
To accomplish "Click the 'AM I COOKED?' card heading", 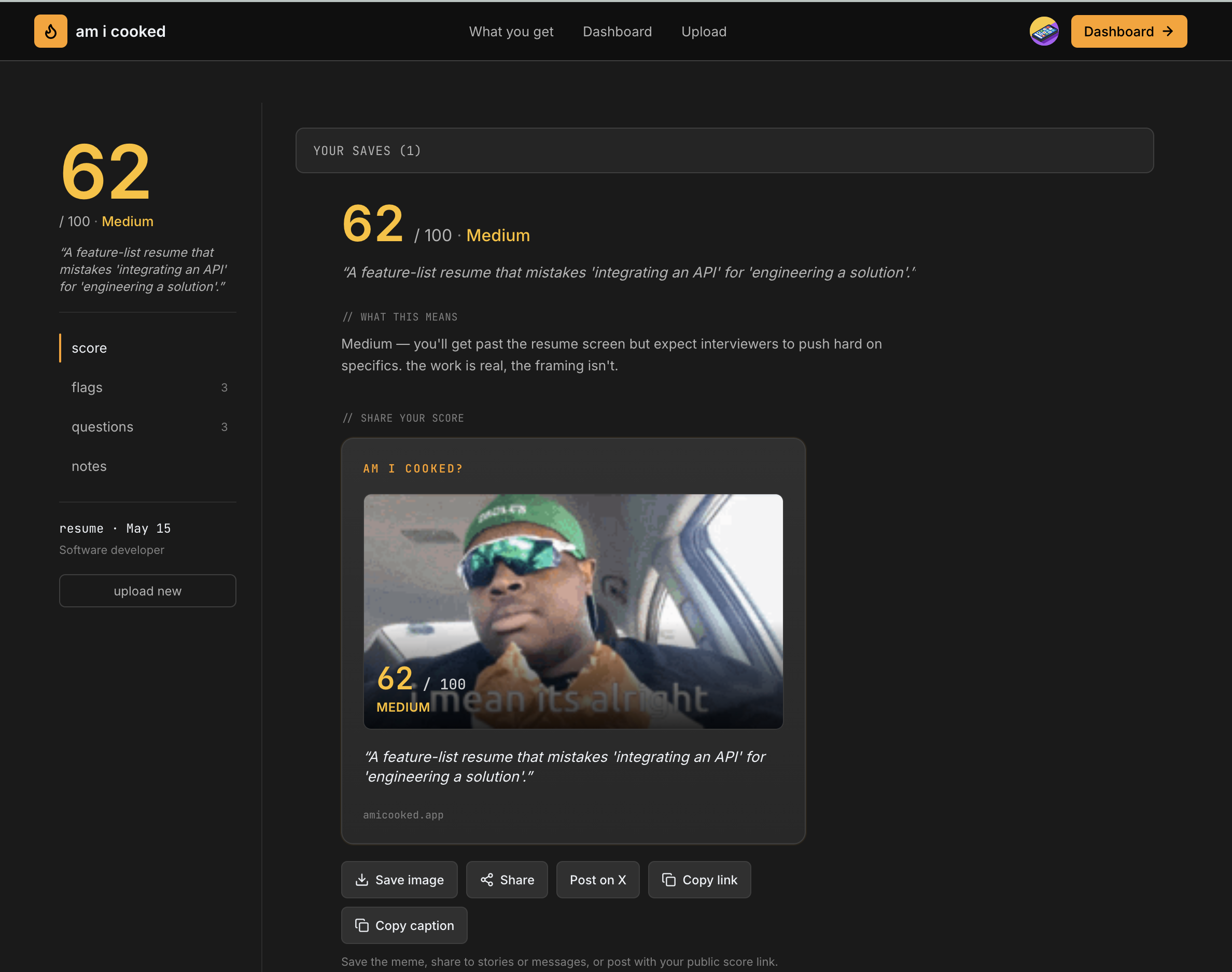I will click(x=413, y=468).
